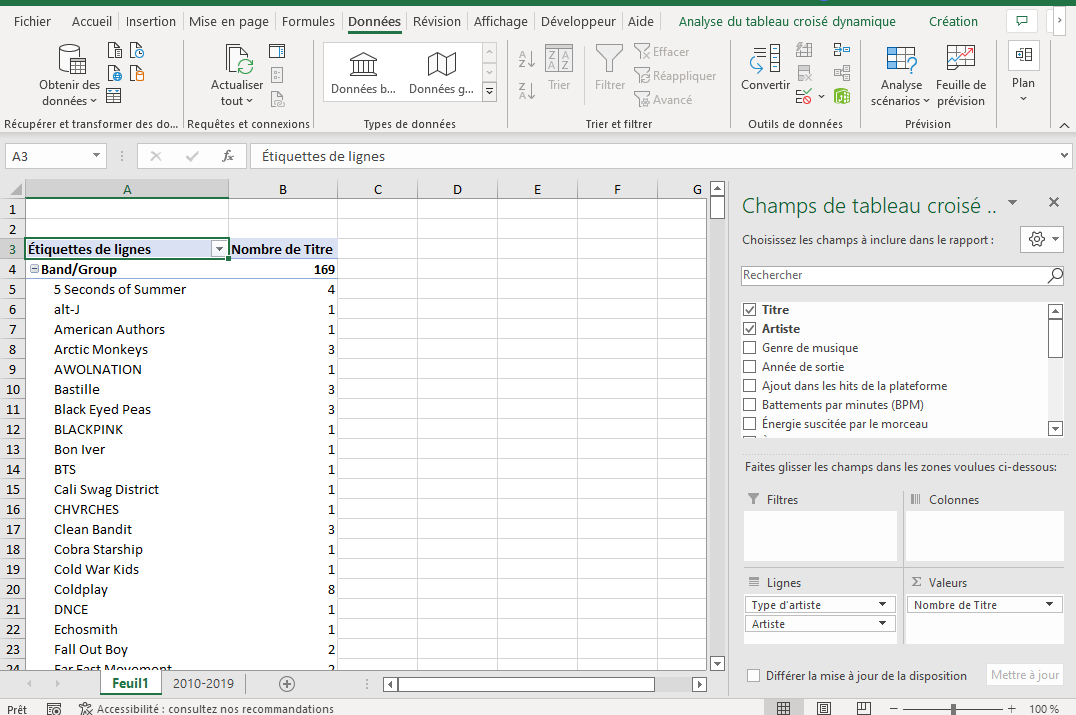Viewport: 1076px width, 715px height.
Task: Open the Fichier tab
Action: tap(32, 21)
